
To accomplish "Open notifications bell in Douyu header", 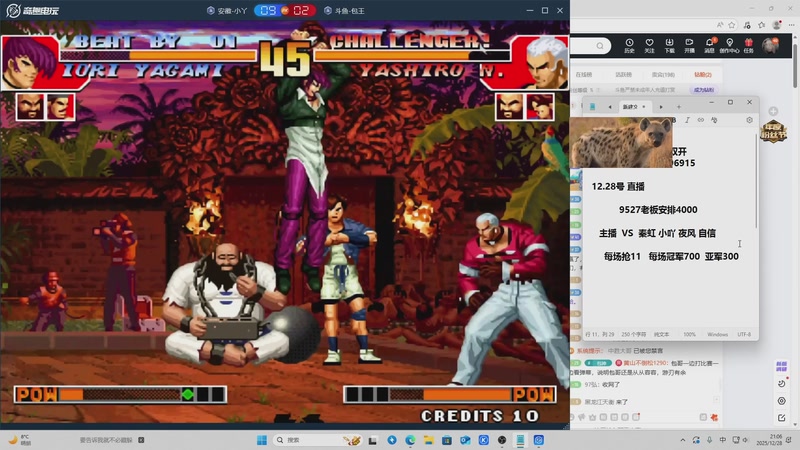I will [709, 45].
